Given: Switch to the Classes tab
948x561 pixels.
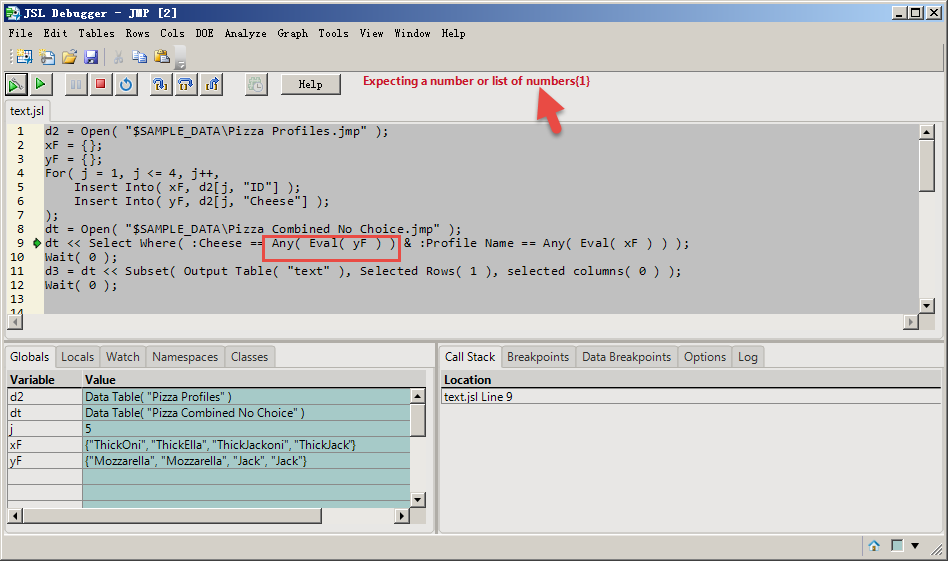Looking at the screenshot, I should click(249, 357).
